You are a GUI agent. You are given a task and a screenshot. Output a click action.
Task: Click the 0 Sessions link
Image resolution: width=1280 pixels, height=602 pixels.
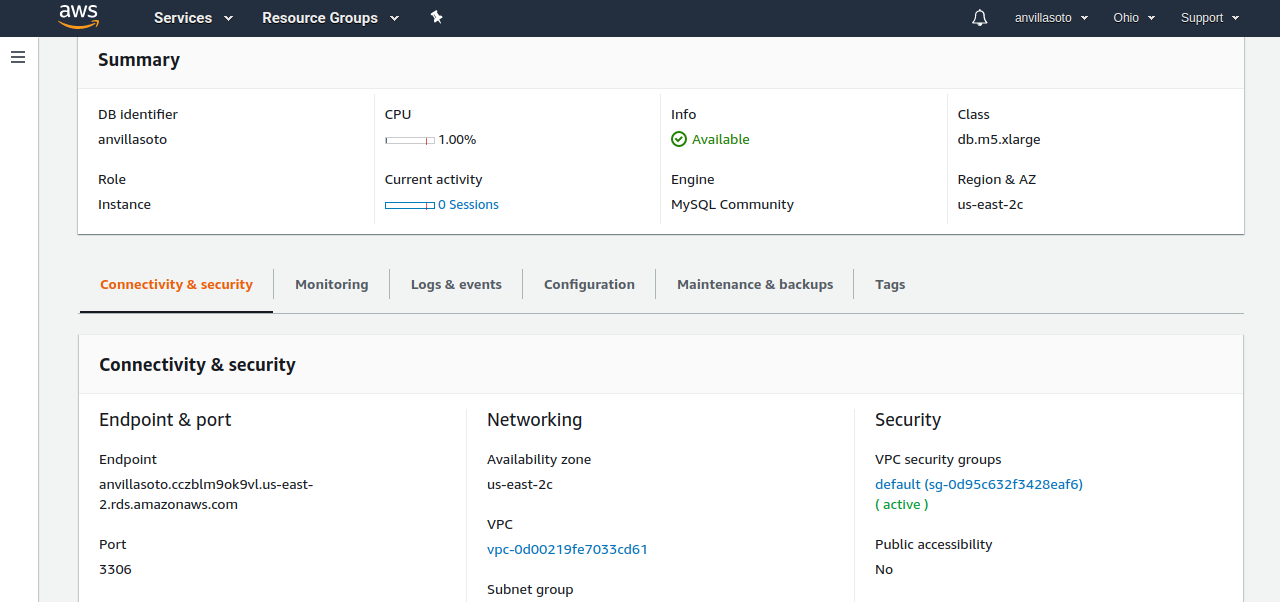(x=468, y=205)
